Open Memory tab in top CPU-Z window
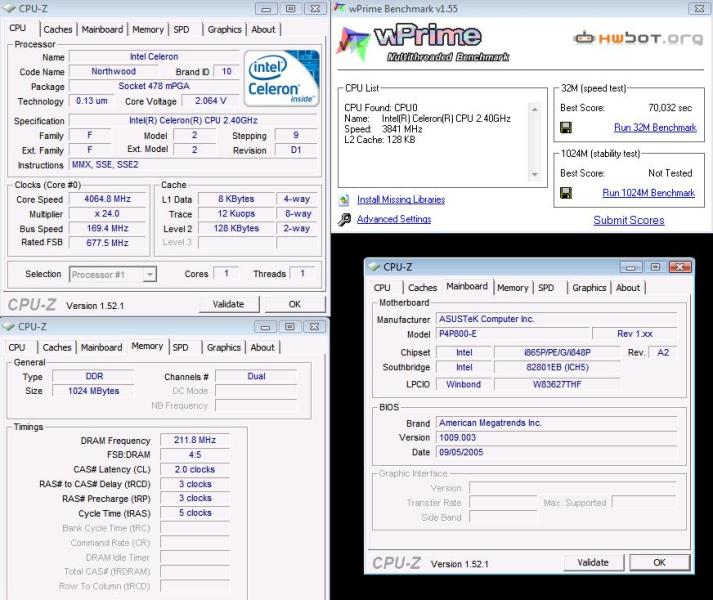This screenshot has width=713, height=600. [148, 30]
